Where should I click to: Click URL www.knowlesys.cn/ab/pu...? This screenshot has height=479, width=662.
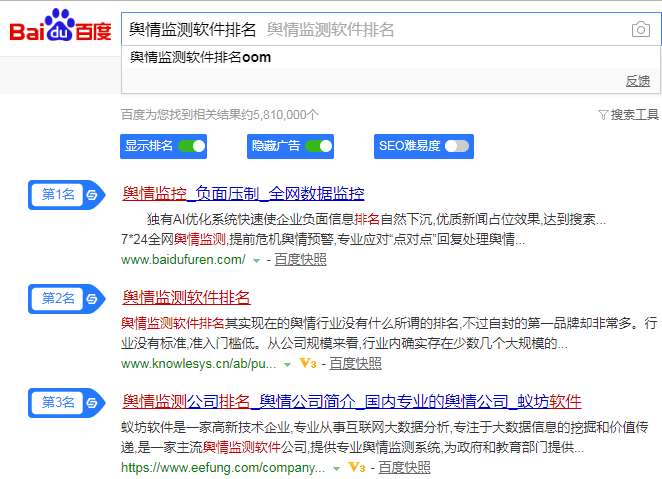click(x=198, y=363)
